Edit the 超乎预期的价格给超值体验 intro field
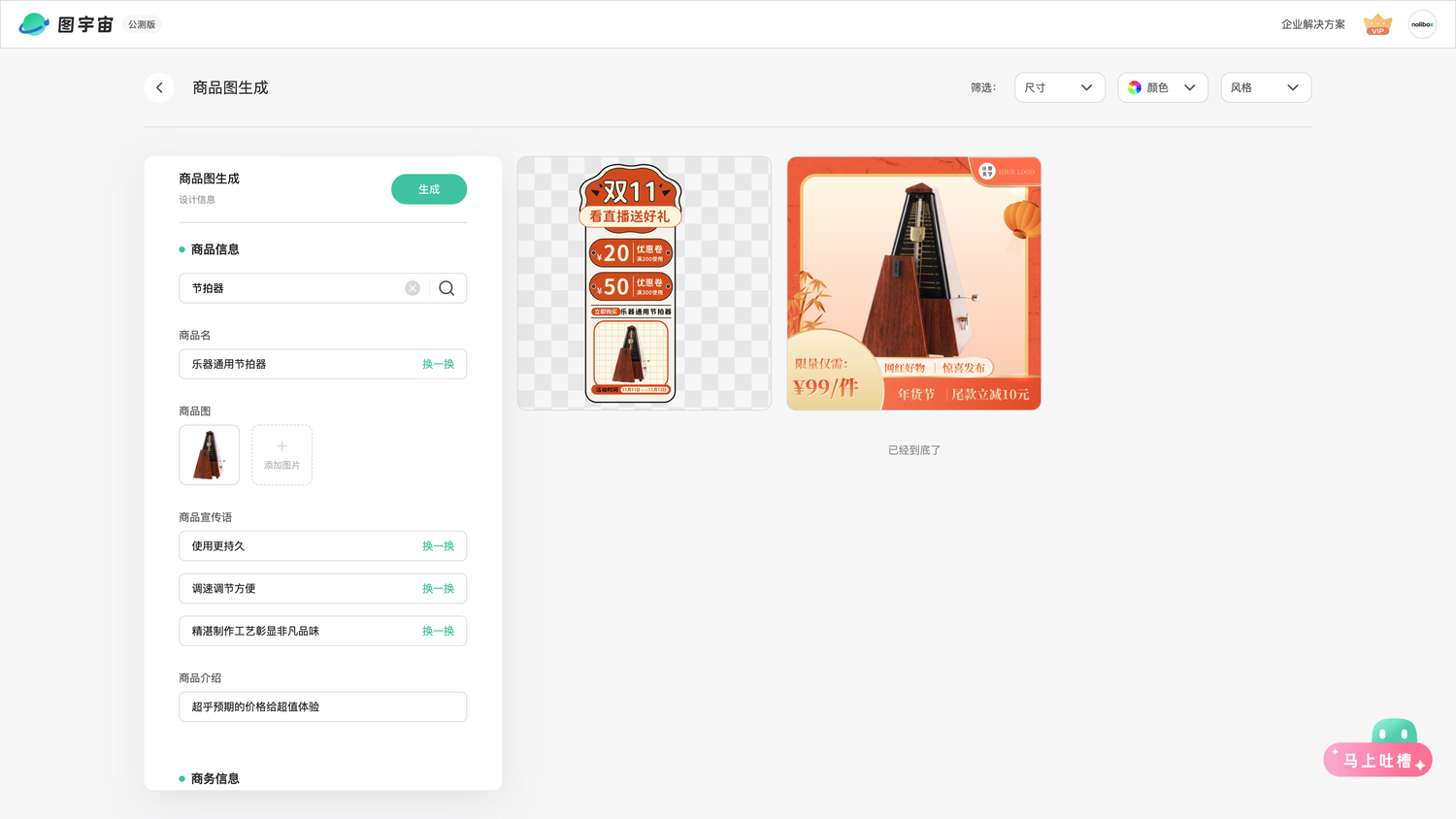The height and width of the screenshot is (819, 1456). 323,706
